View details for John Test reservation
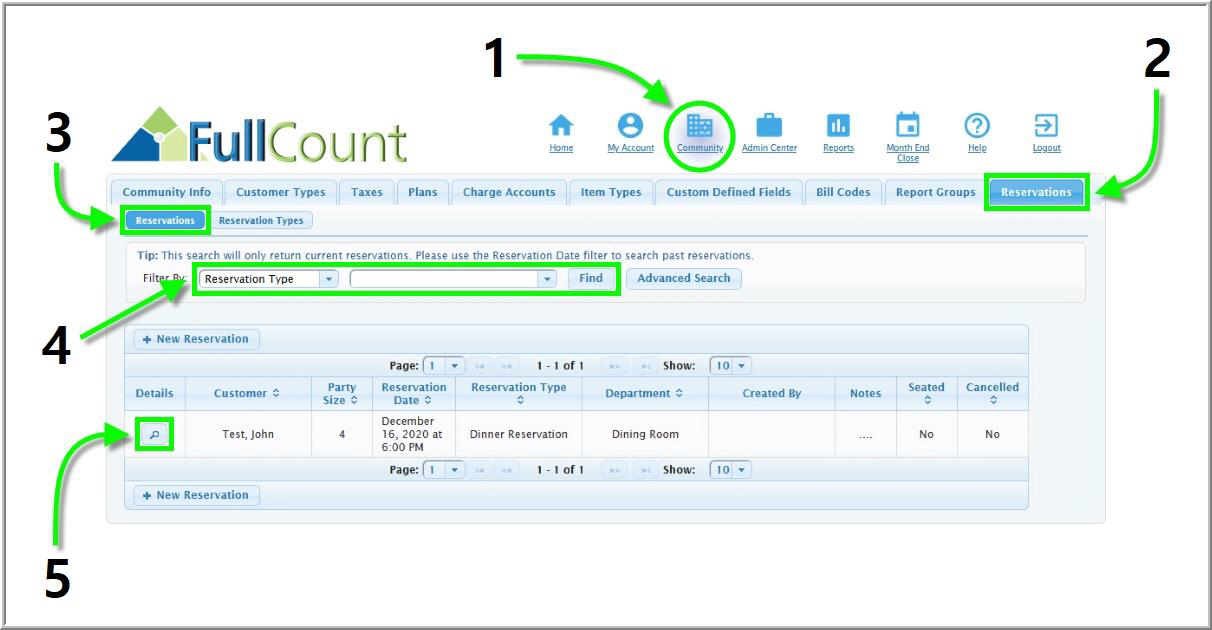 (154, 435)
